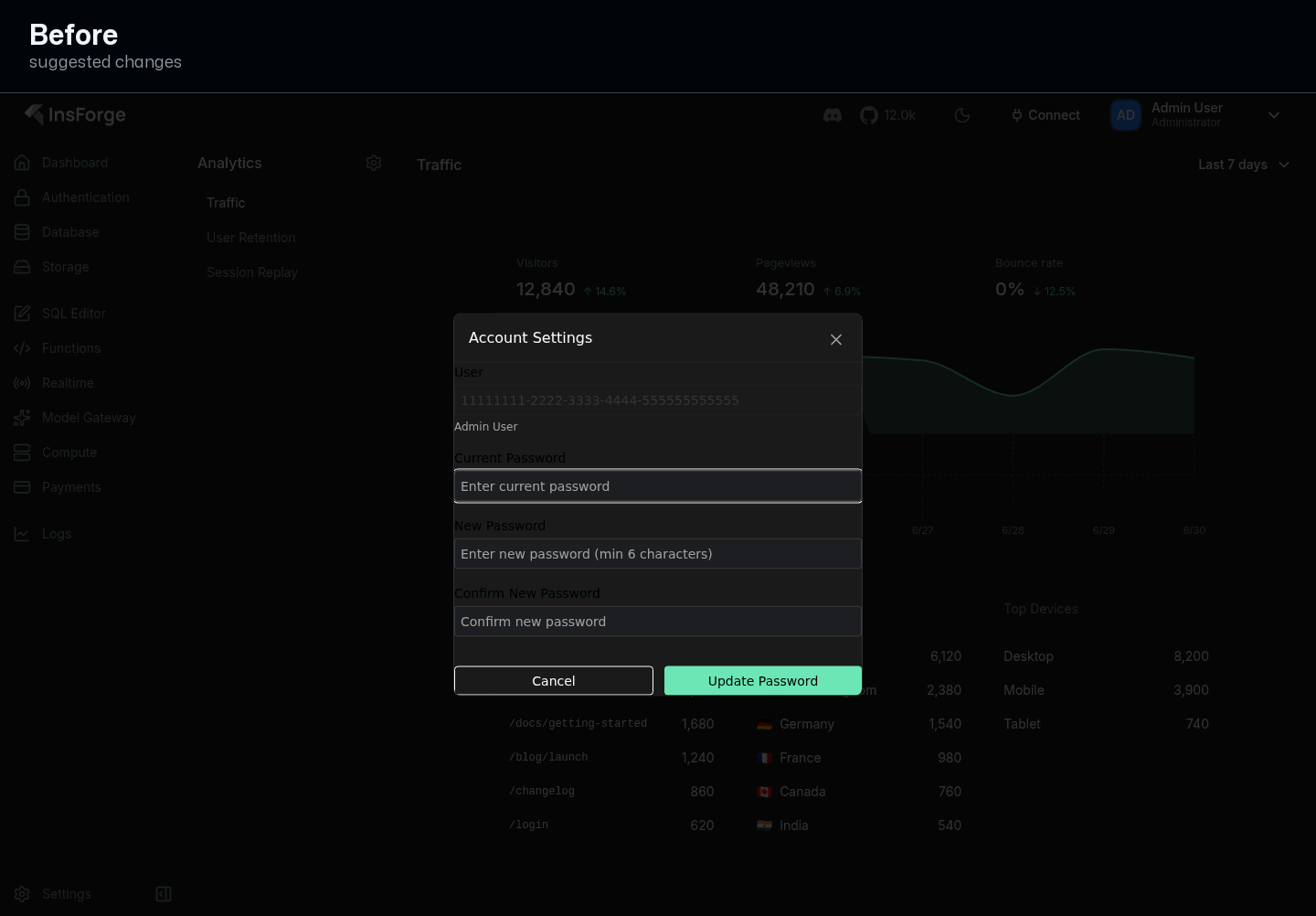Open sidebar Settings gear icon
This screenshot has height=916, width=1316.
[x=23, y=894]
